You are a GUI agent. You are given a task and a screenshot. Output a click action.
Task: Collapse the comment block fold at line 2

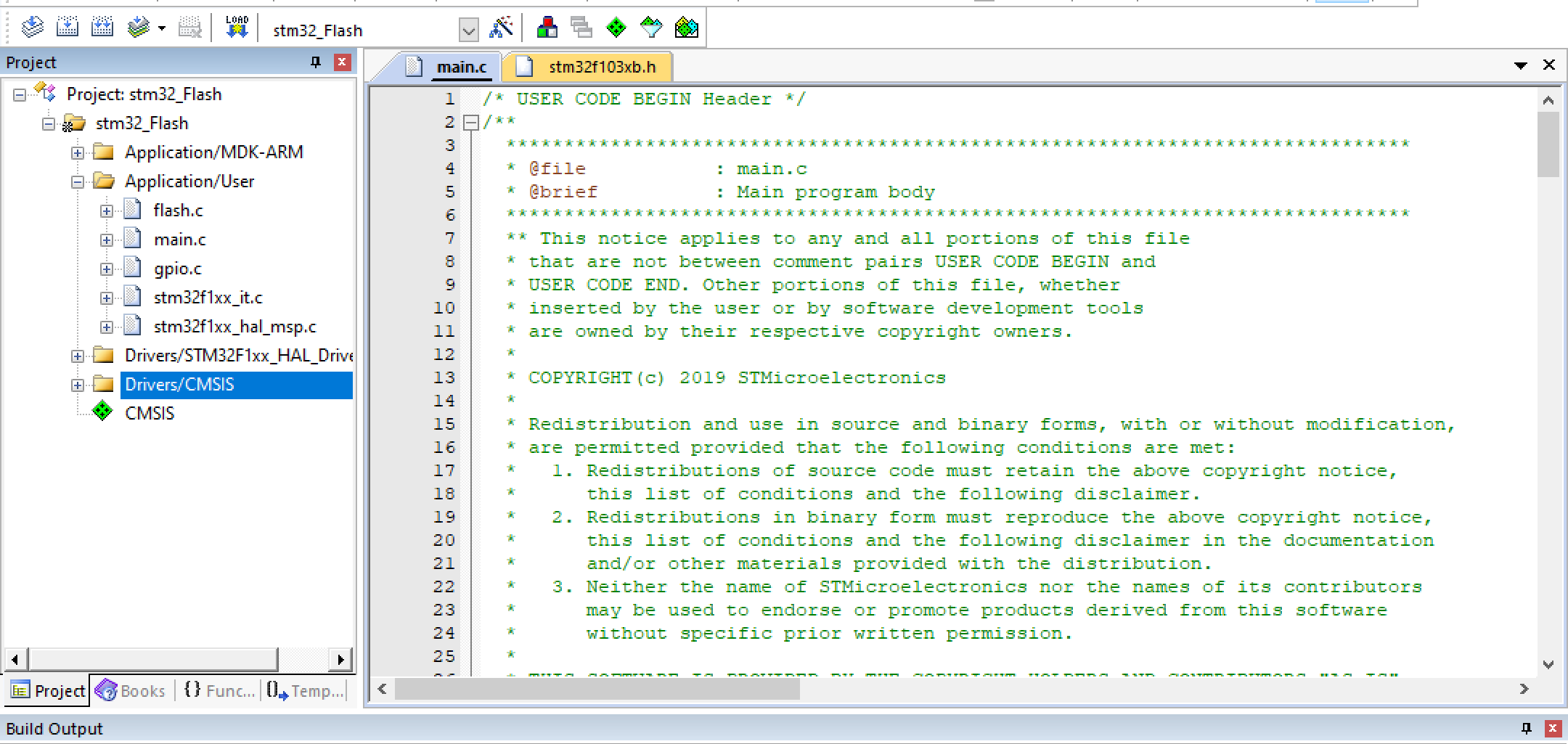(x=471, y=122)
